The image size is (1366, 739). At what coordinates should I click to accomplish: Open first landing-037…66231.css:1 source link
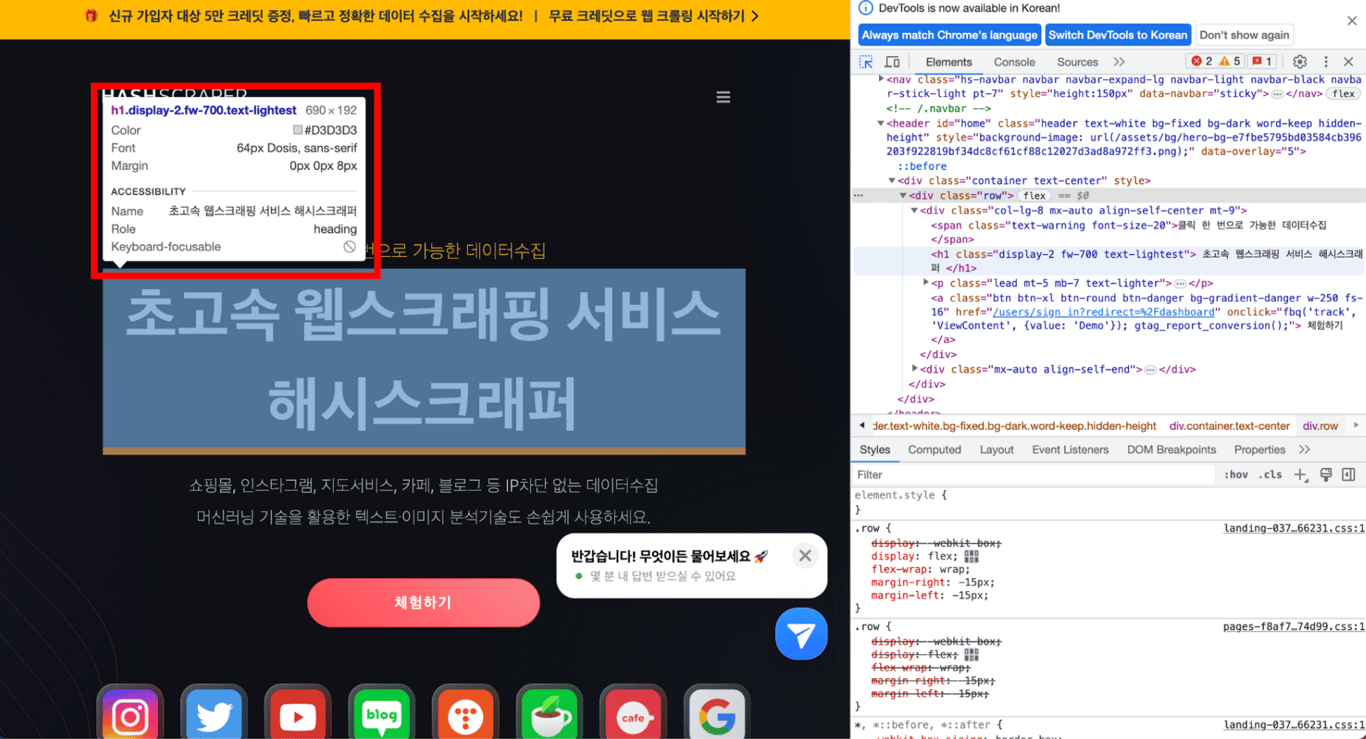tap(1294, 528)
